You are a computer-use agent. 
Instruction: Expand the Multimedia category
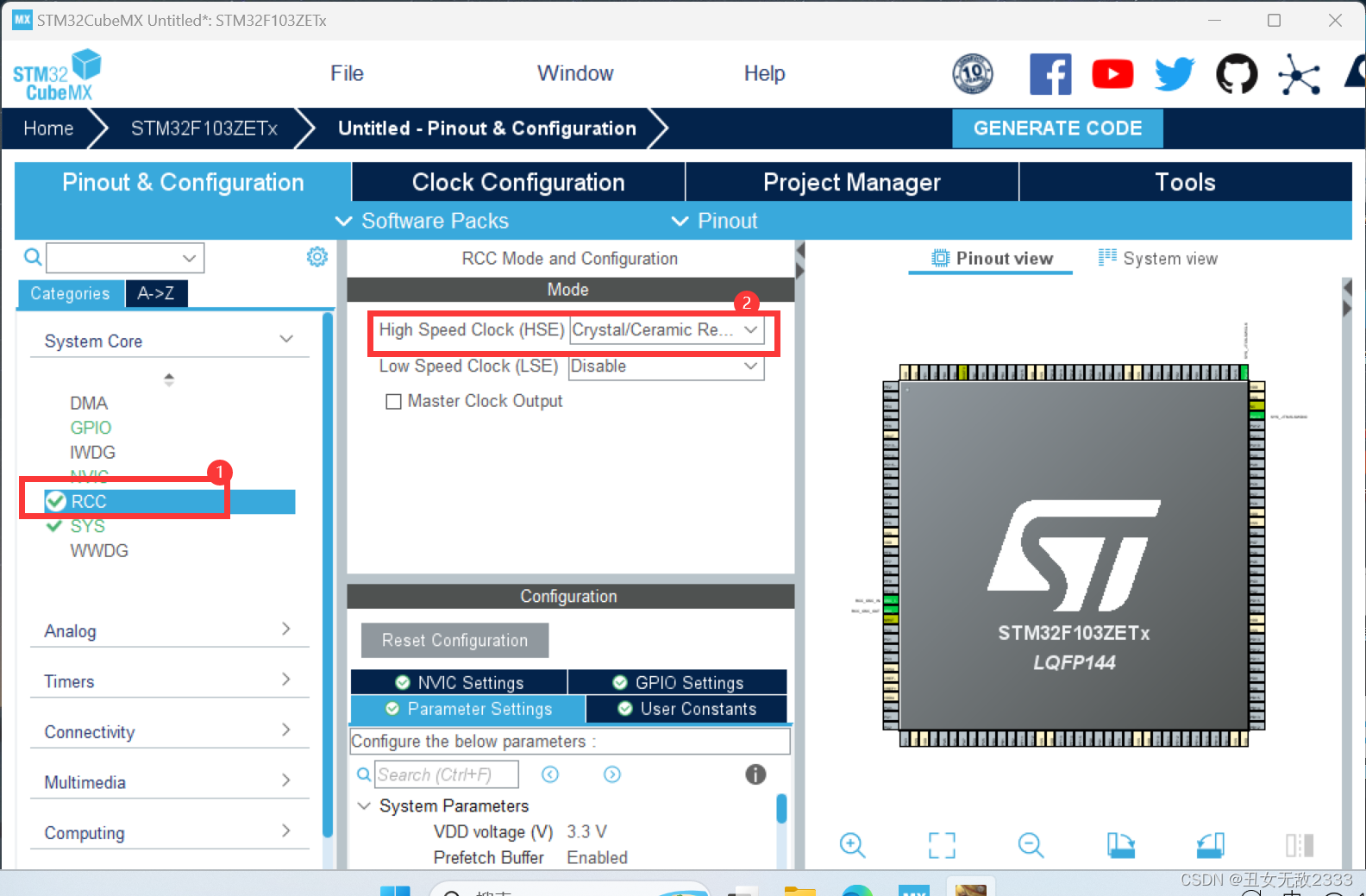point(286,780)
